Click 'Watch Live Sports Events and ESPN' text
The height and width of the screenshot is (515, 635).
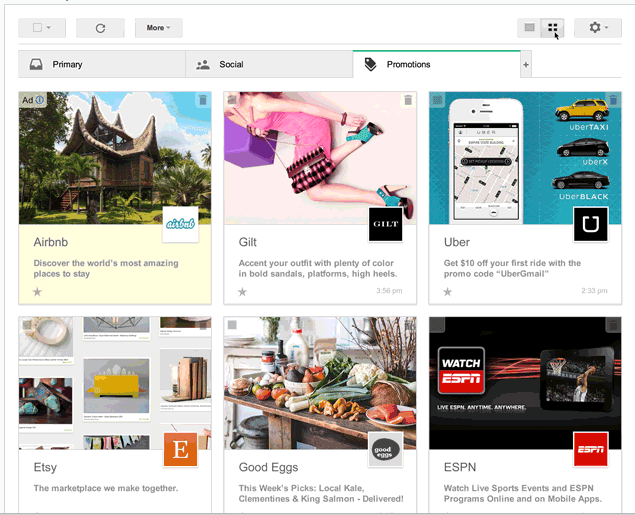coord(522,494)
